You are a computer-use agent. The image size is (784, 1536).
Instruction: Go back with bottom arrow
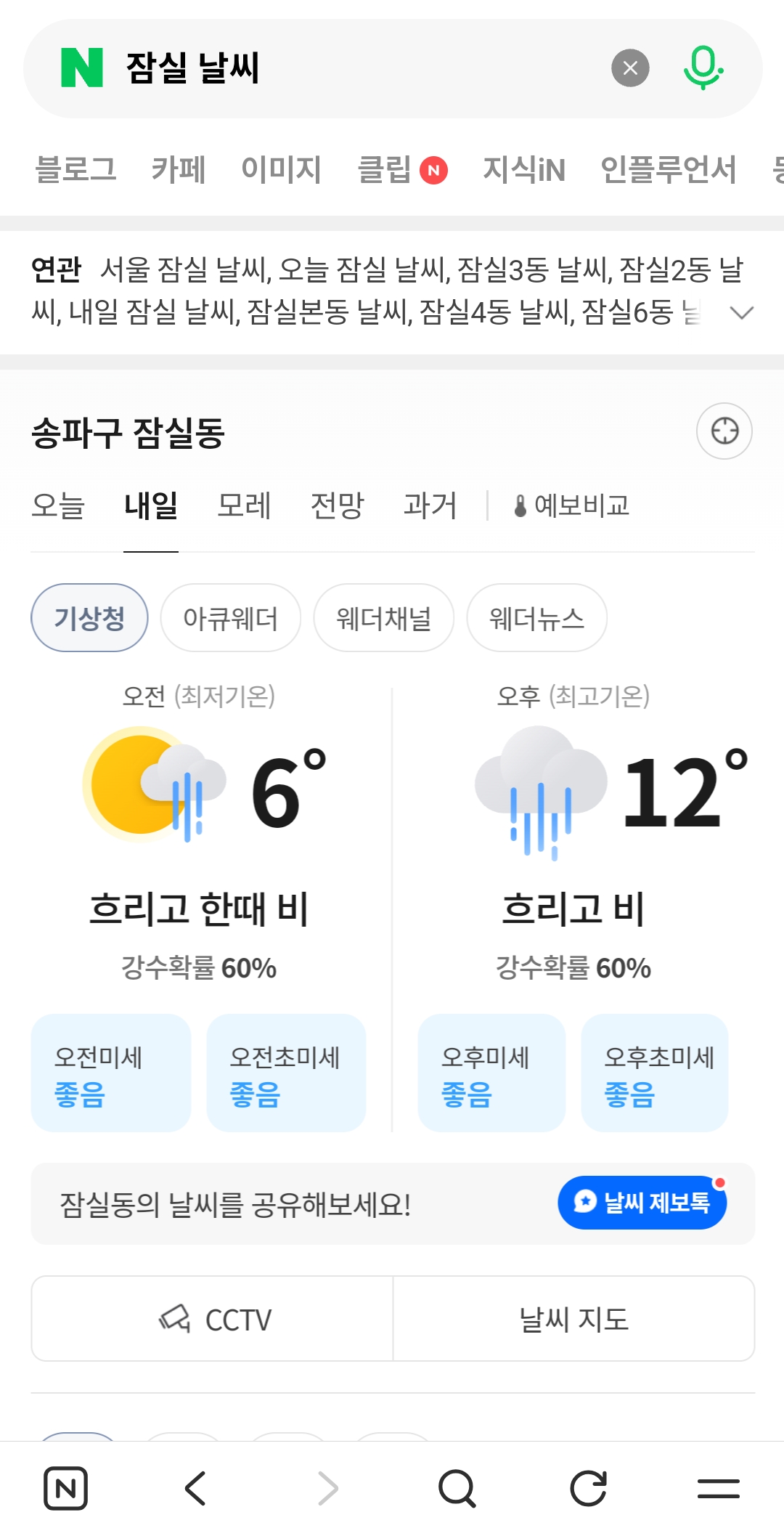coord(196,1488)
